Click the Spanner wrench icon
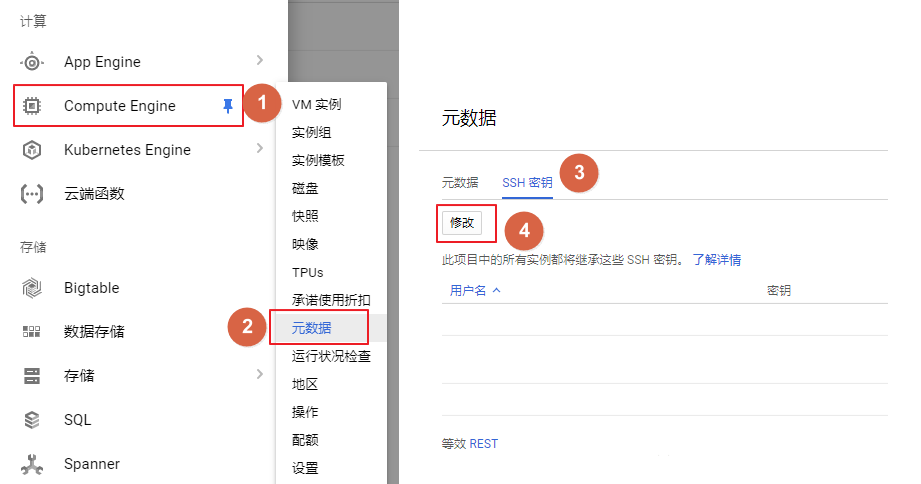Screen dimensions: 921x484 click(32, 464)
